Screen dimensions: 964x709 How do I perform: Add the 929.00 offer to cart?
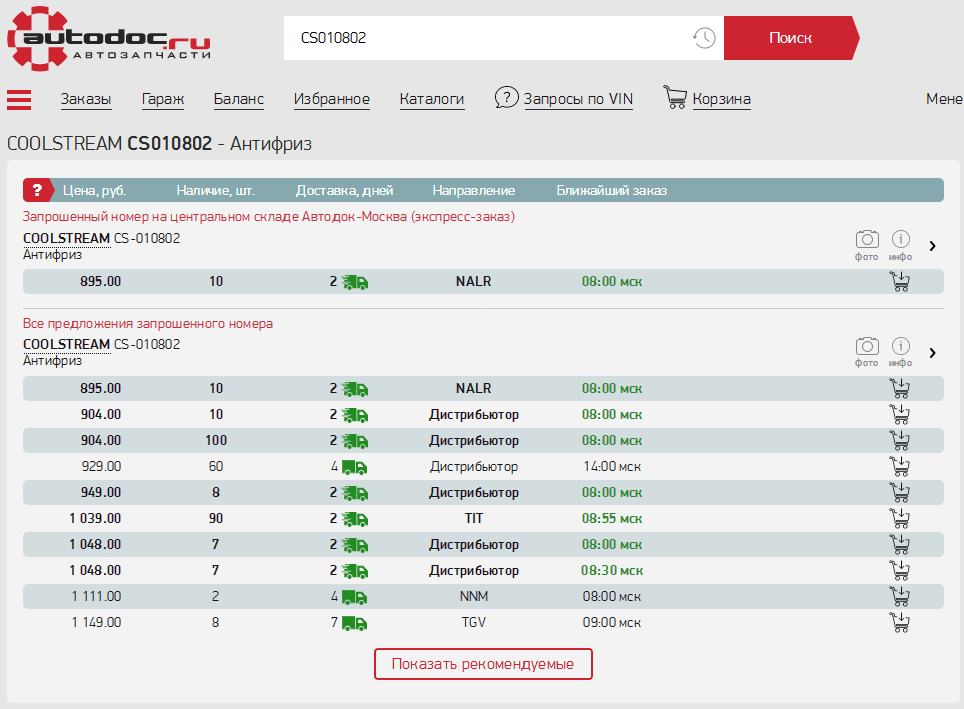click(899, 467)
